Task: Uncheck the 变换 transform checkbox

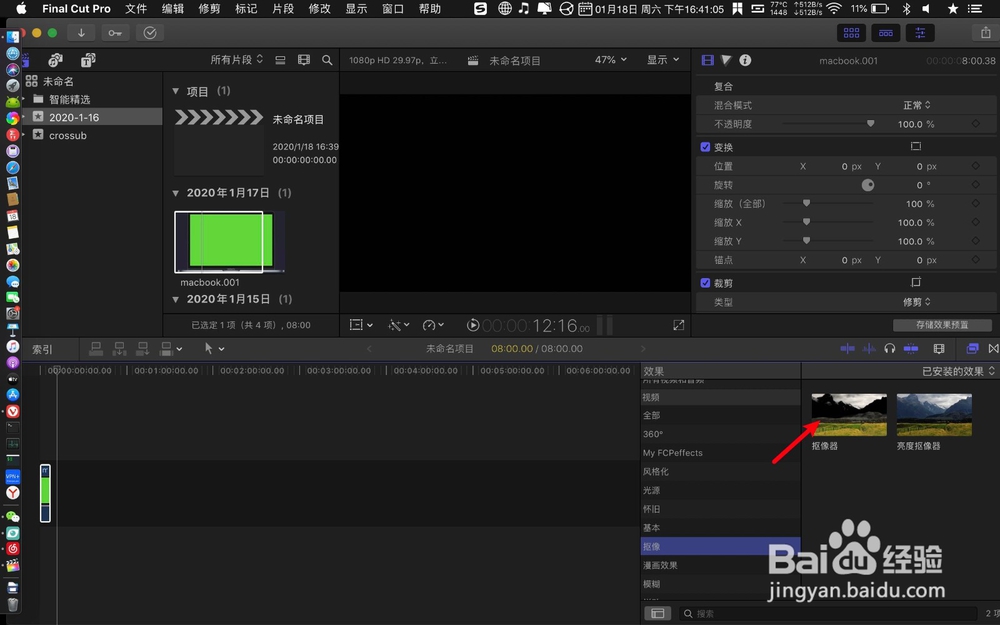Action: [x=705, y=146]
